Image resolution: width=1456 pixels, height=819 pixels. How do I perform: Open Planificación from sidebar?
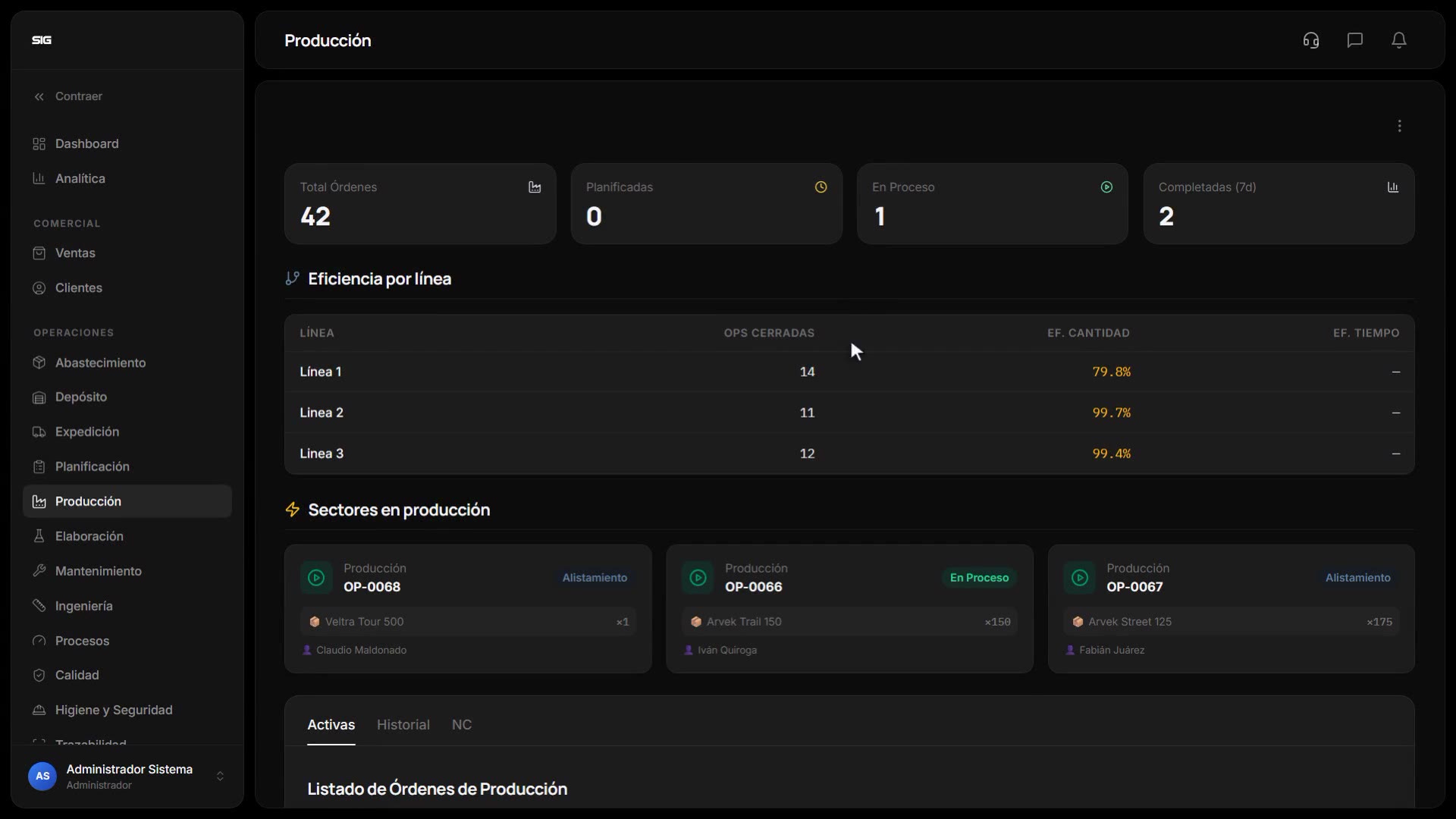(x=127, y=466)
